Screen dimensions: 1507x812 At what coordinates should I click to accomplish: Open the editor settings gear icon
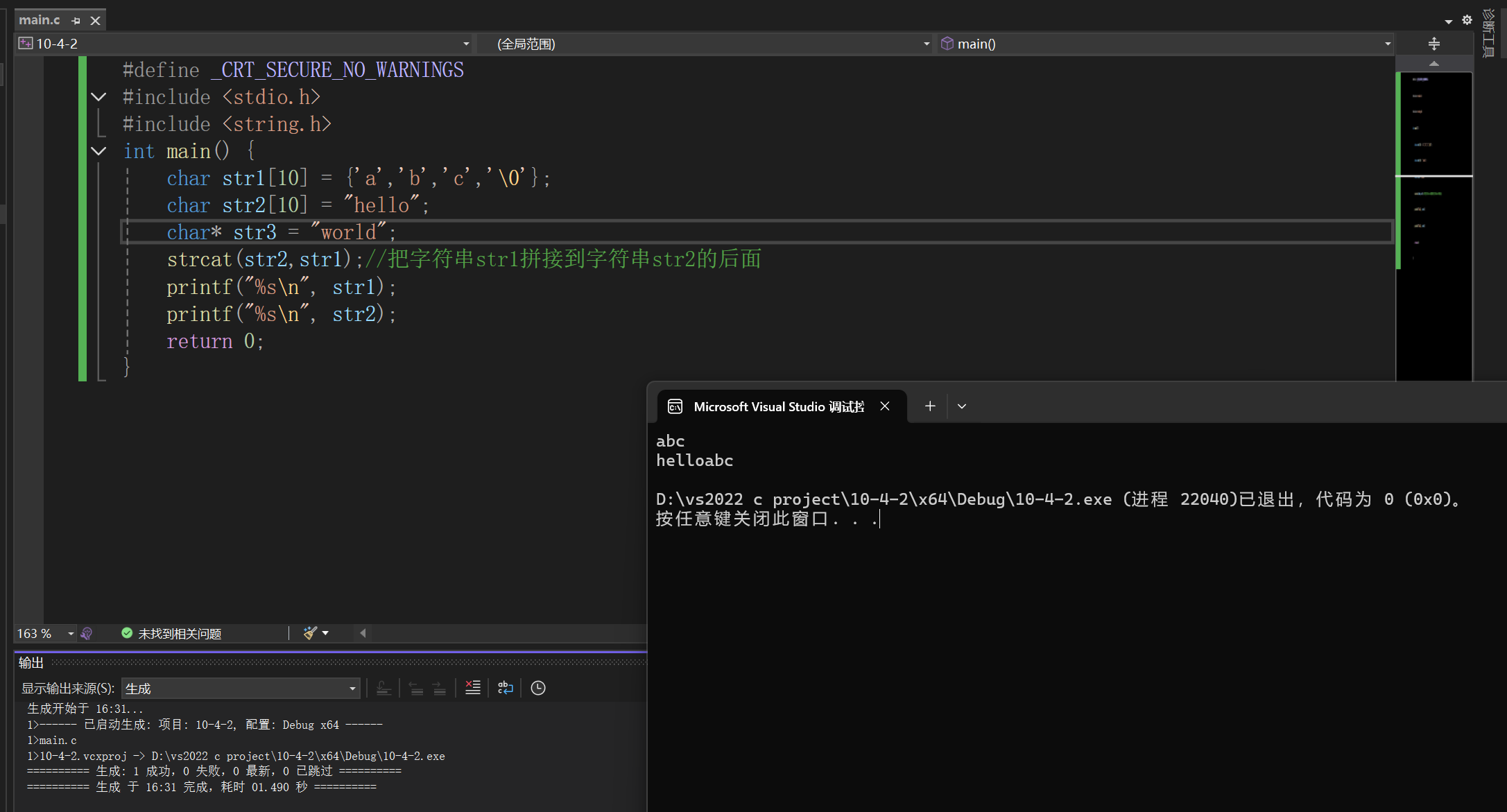[x=1467, y=20]
